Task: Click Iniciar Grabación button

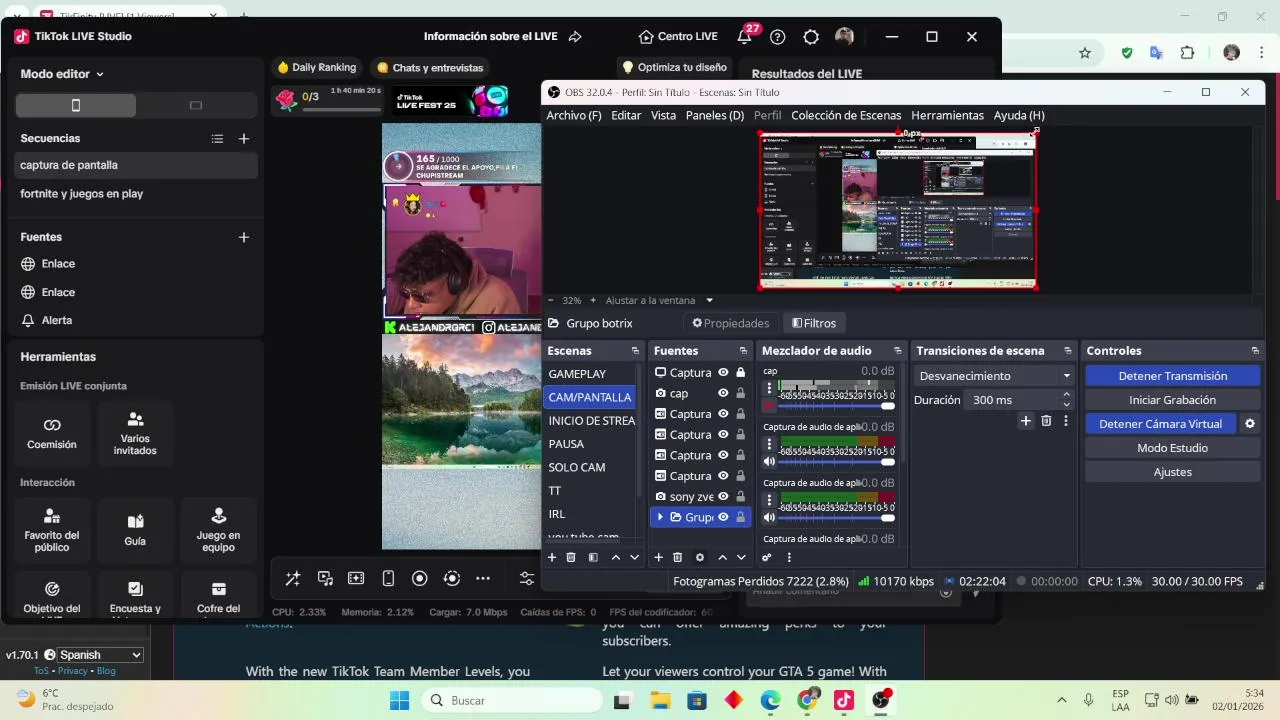Action: tap(1173, 400)
